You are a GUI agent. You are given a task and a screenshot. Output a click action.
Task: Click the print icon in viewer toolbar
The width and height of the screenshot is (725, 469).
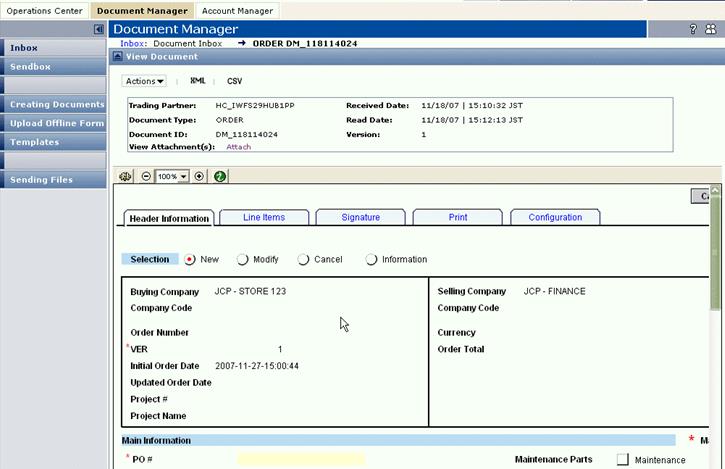point(126,176)
